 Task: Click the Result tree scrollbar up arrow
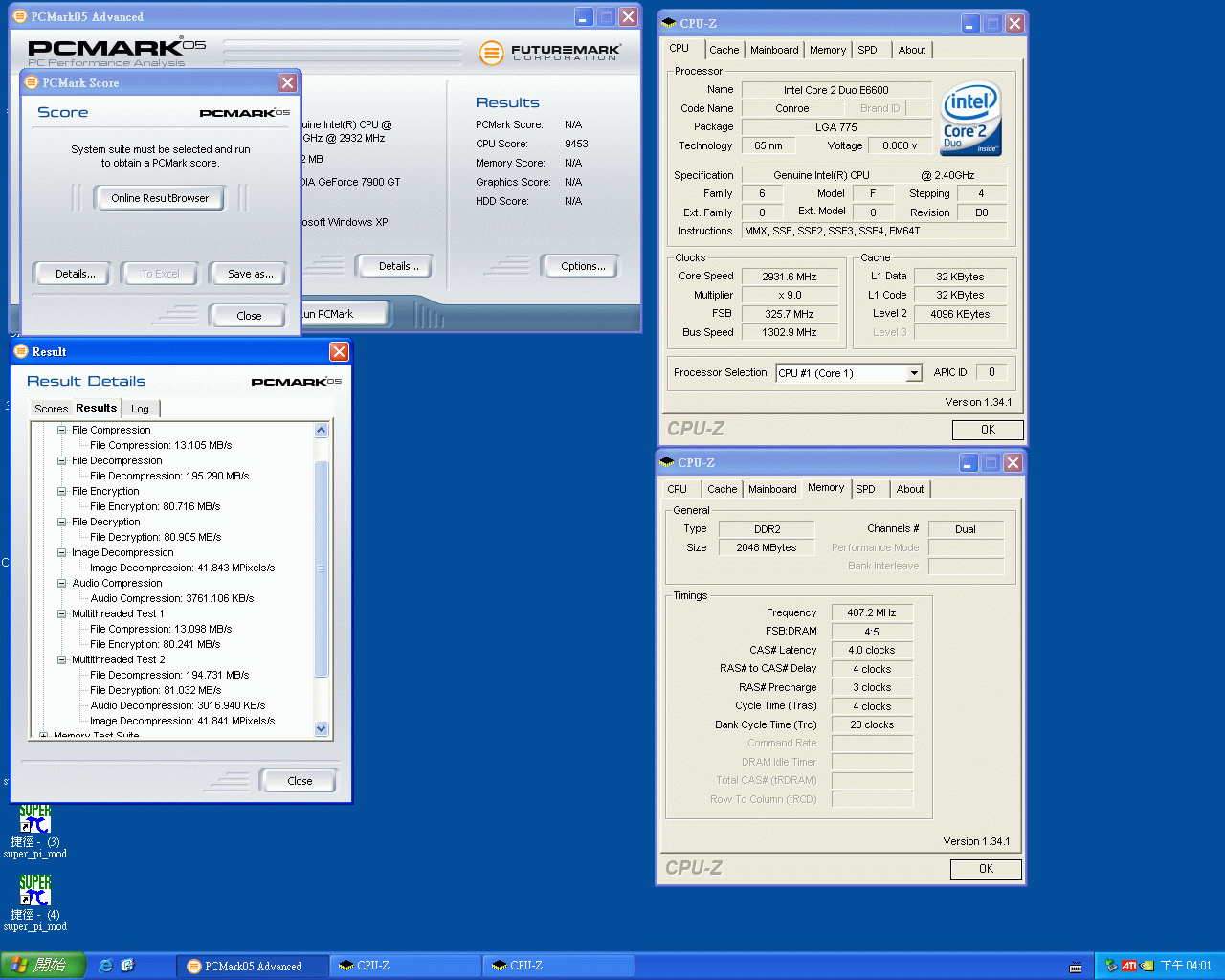(321, 431)
